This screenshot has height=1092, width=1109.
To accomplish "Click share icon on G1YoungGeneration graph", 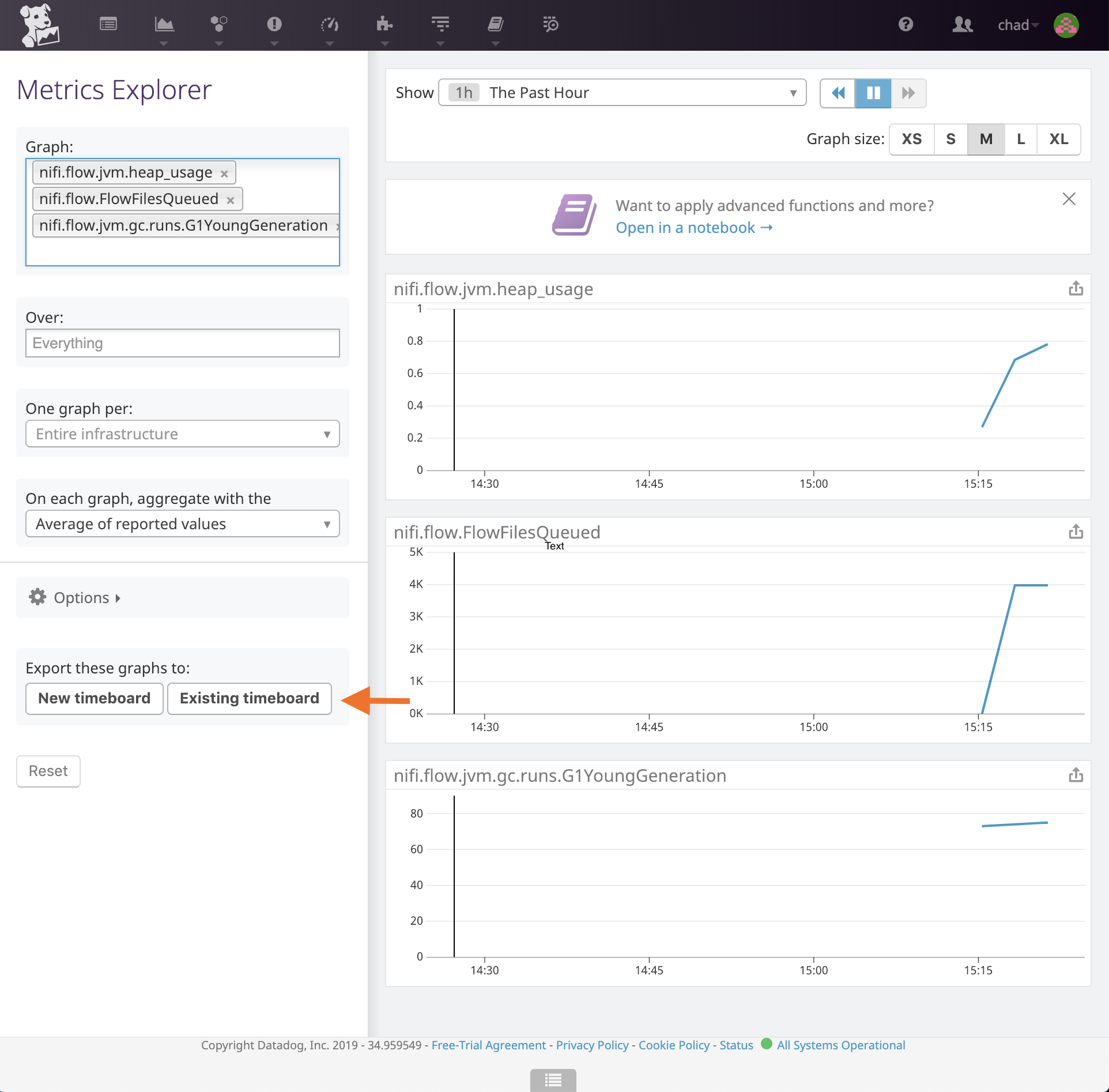I will (1076, 775).
